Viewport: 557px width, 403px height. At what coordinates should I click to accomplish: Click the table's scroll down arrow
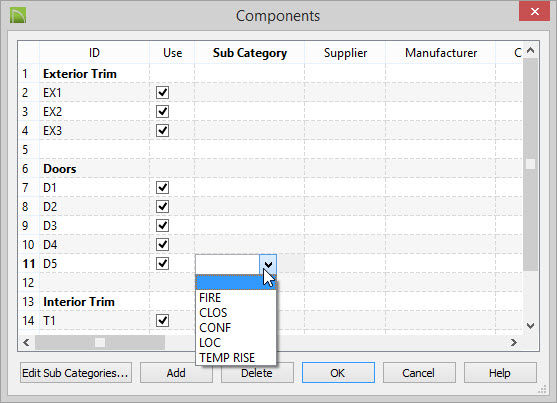(530, 326)
